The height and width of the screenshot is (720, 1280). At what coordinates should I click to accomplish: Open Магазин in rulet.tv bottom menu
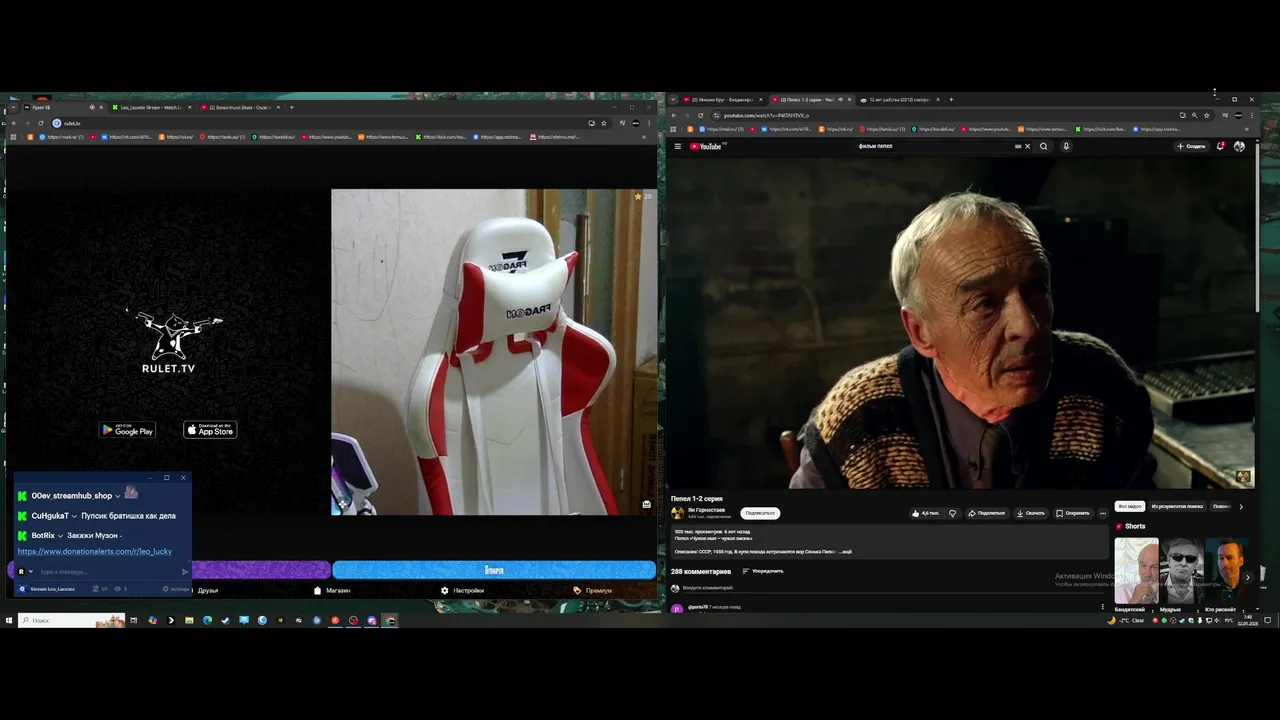click(333, 590)
